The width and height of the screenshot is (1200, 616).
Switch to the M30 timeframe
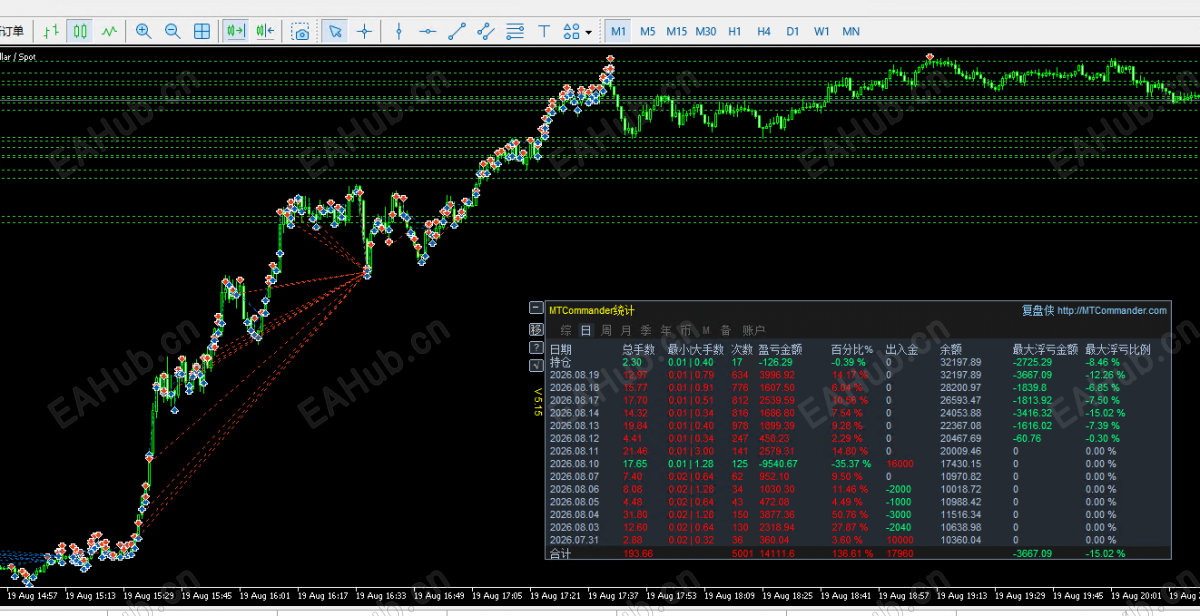pyautogui.click(x=706, y=31)
